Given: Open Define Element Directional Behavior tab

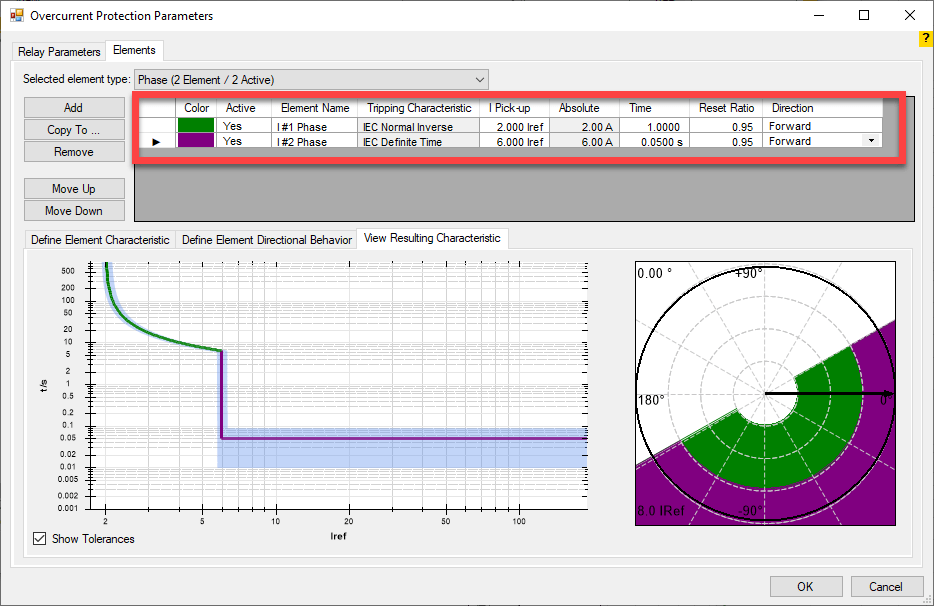Looking at the screenshot, I should click(x=266, y=239).
